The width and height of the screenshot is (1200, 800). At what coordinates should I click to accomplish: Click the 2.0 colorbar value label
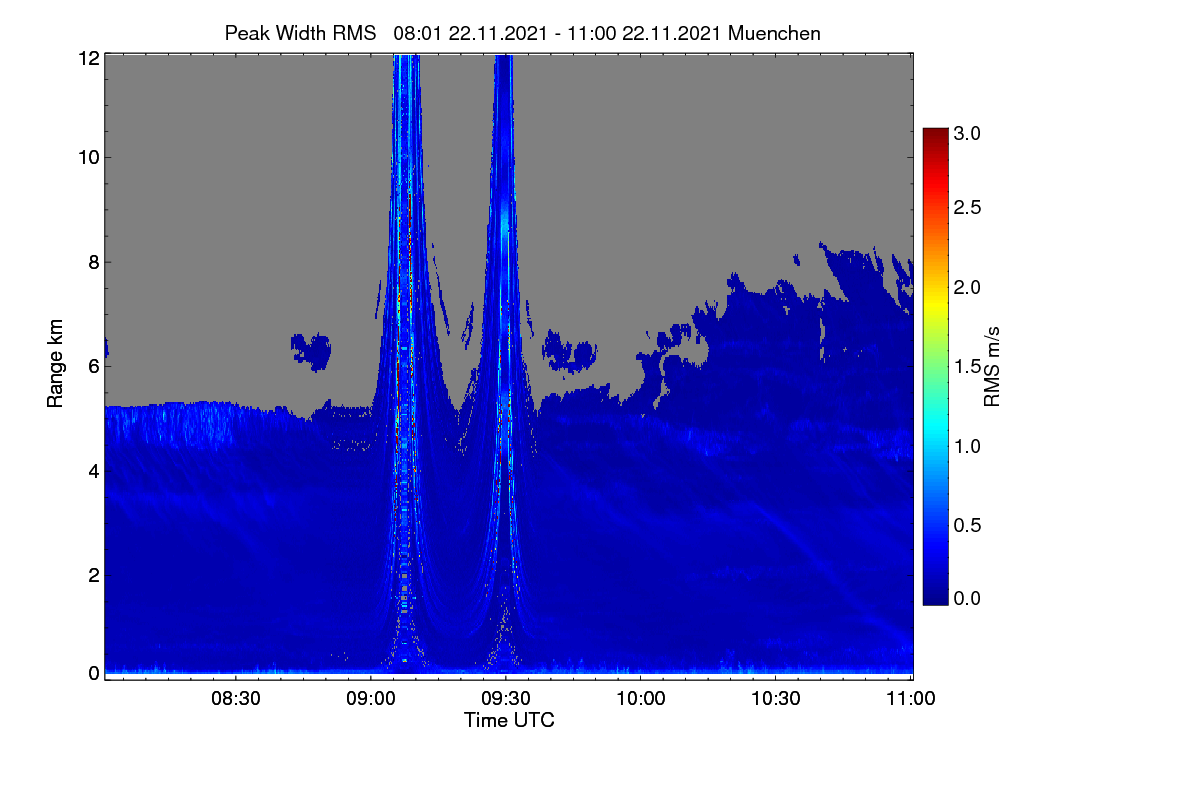pyautogui.click(x=968, y=287)
